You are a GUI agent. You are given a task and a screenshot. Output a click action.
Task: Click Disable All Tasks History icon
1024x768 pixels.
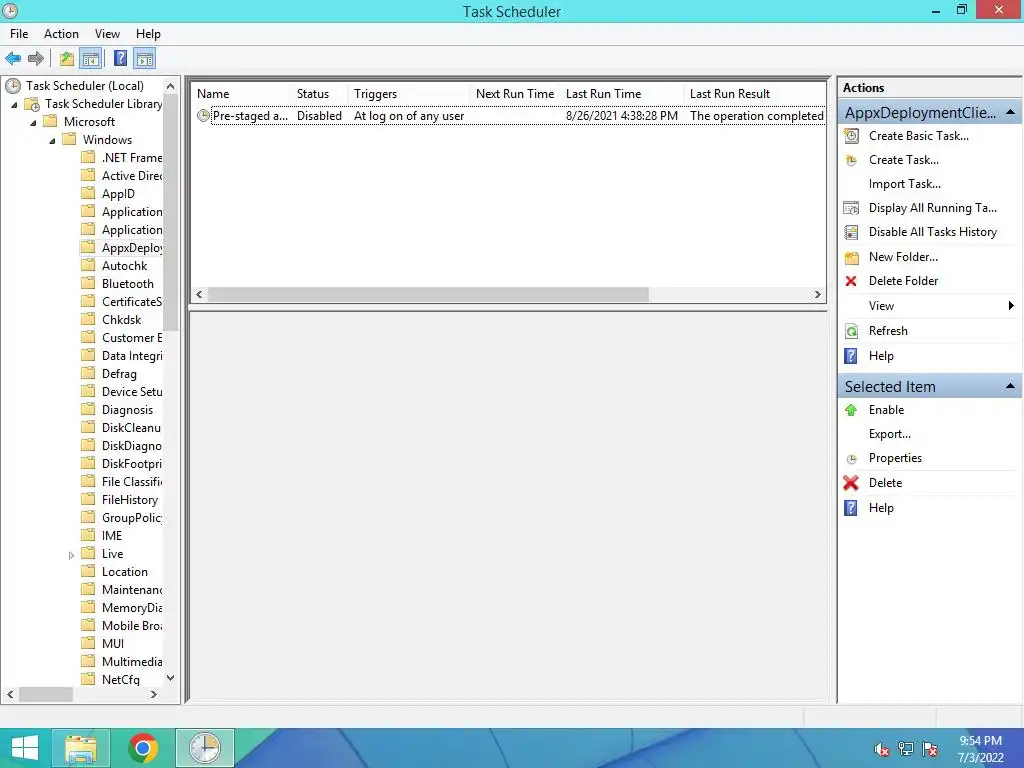pos(851,232)
